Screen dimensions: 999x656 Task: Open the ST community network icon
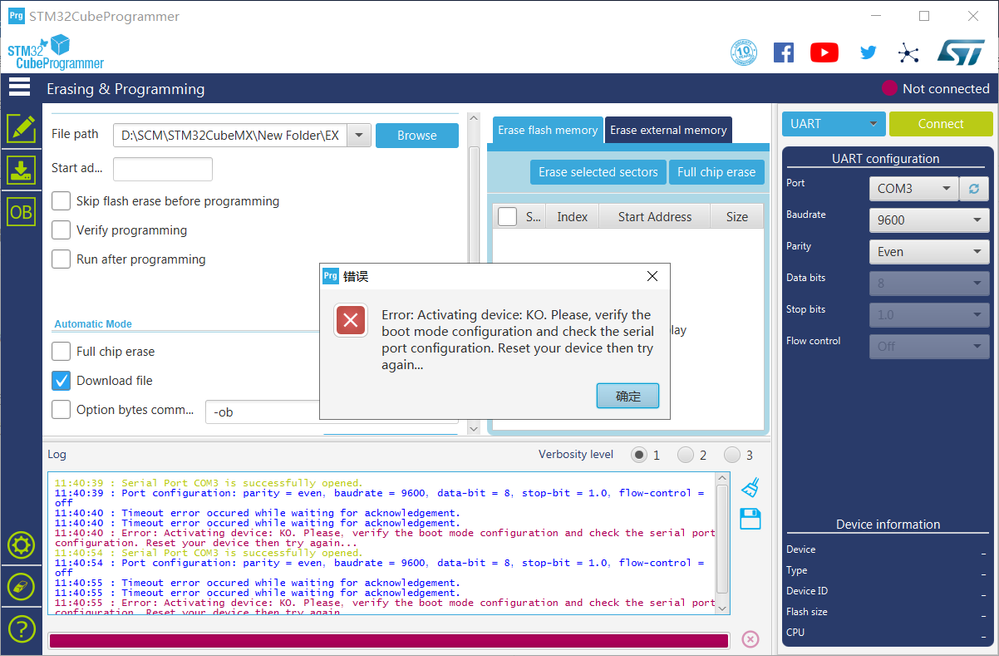[909, 53]
